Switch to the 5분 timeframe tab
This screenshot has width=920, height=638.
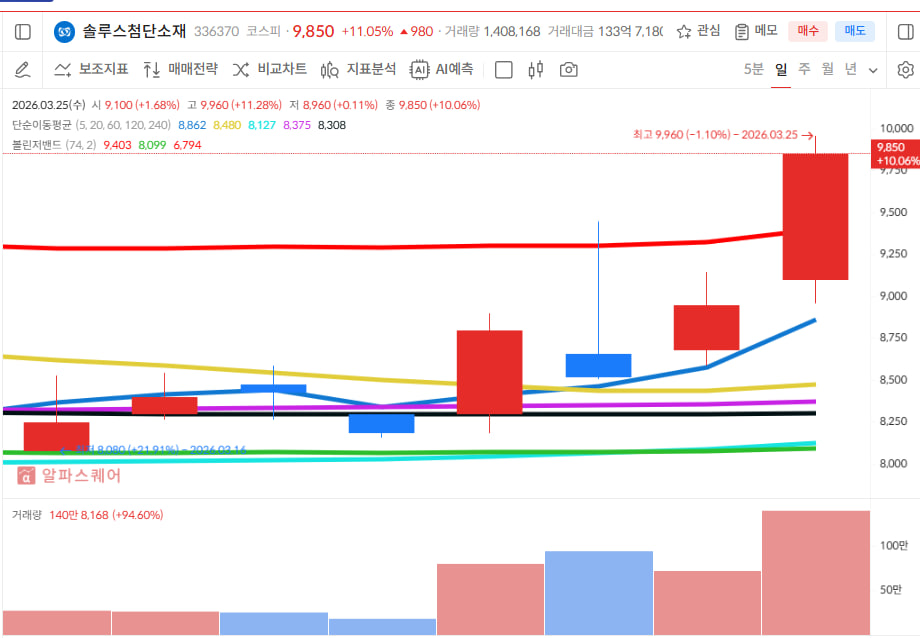[753, 70]
